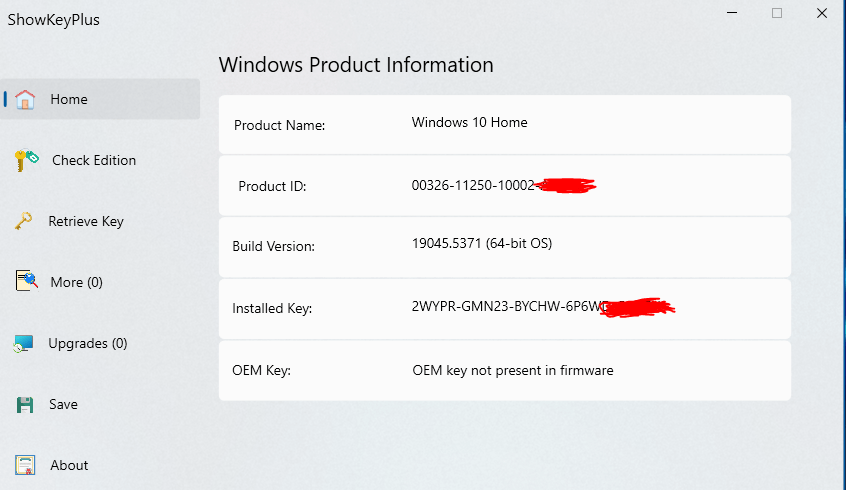This screenshot has height=490, width=846.
Task: Click the Windows 10 Home product name value
Action: pyautogui.click(x=469, y=122)
